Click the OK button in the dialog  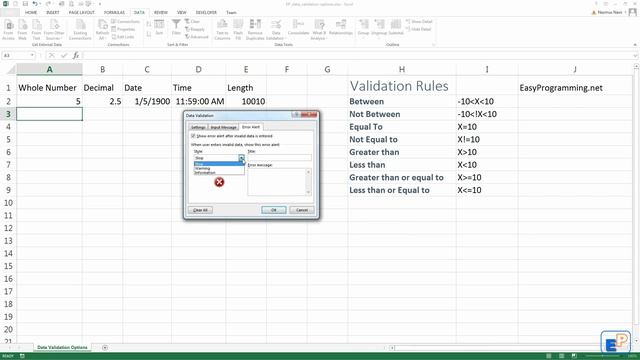pyautogui.click(x=273, y=210)
